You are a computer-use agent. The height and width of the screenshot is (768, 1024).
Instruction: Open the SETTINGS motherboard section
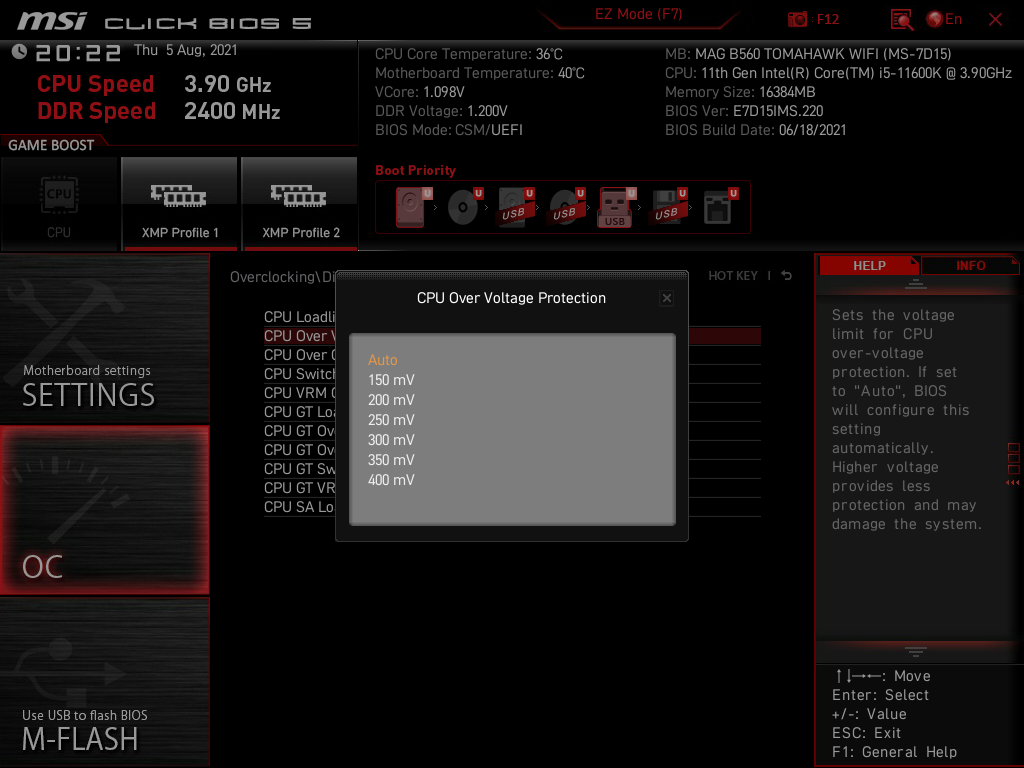click(104, 338)
